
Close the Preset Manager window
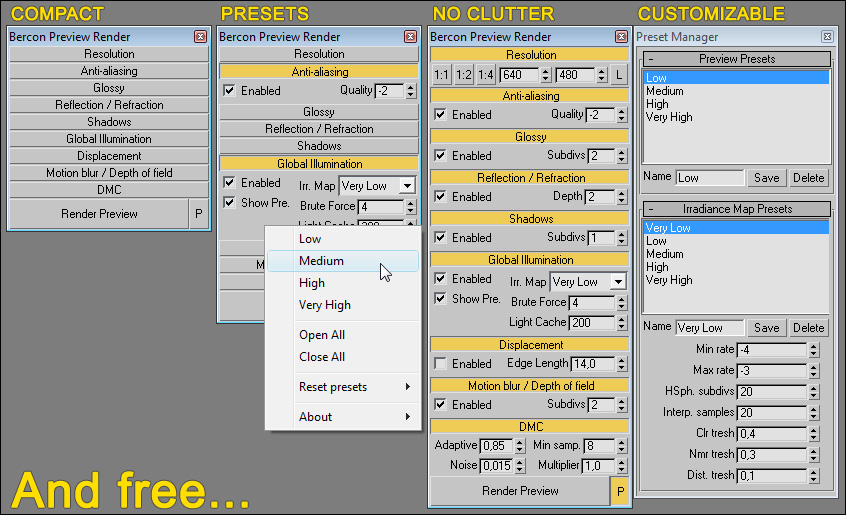click(x=827, y=36)
